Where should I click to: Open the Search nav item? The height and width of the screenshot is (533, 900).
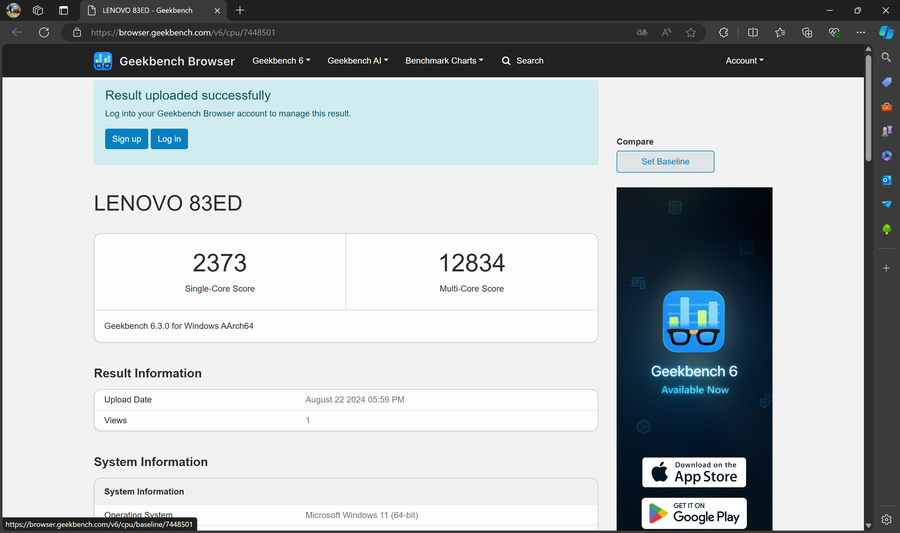522,61
